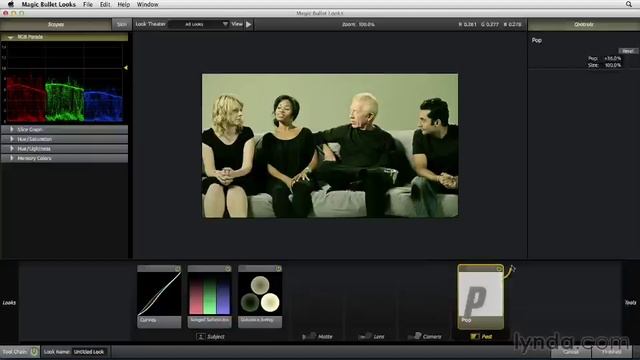Click the R 0.261 readout
This screenshot has width=640, height=360.
pyautogui.click(x=467, y=24)
